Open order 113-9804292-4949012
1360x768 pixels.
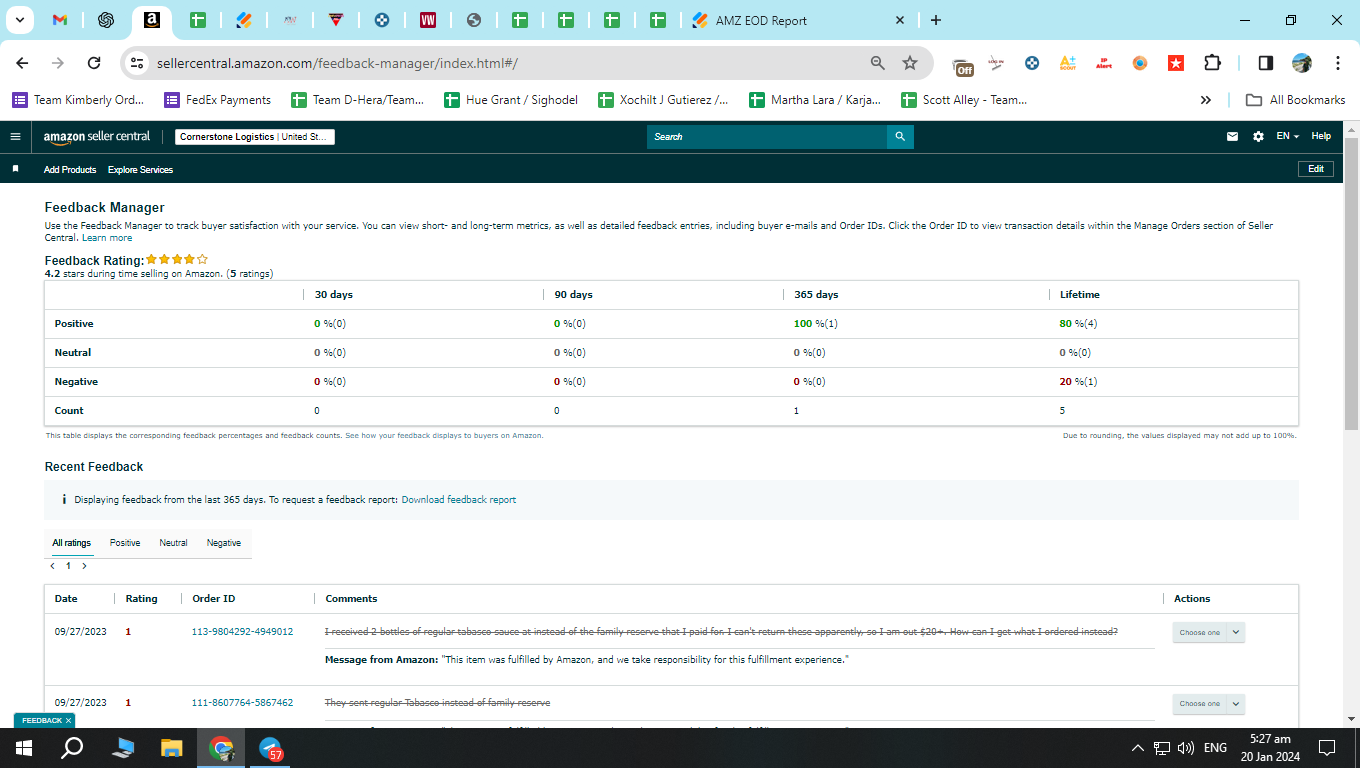(x=242, y=632)
